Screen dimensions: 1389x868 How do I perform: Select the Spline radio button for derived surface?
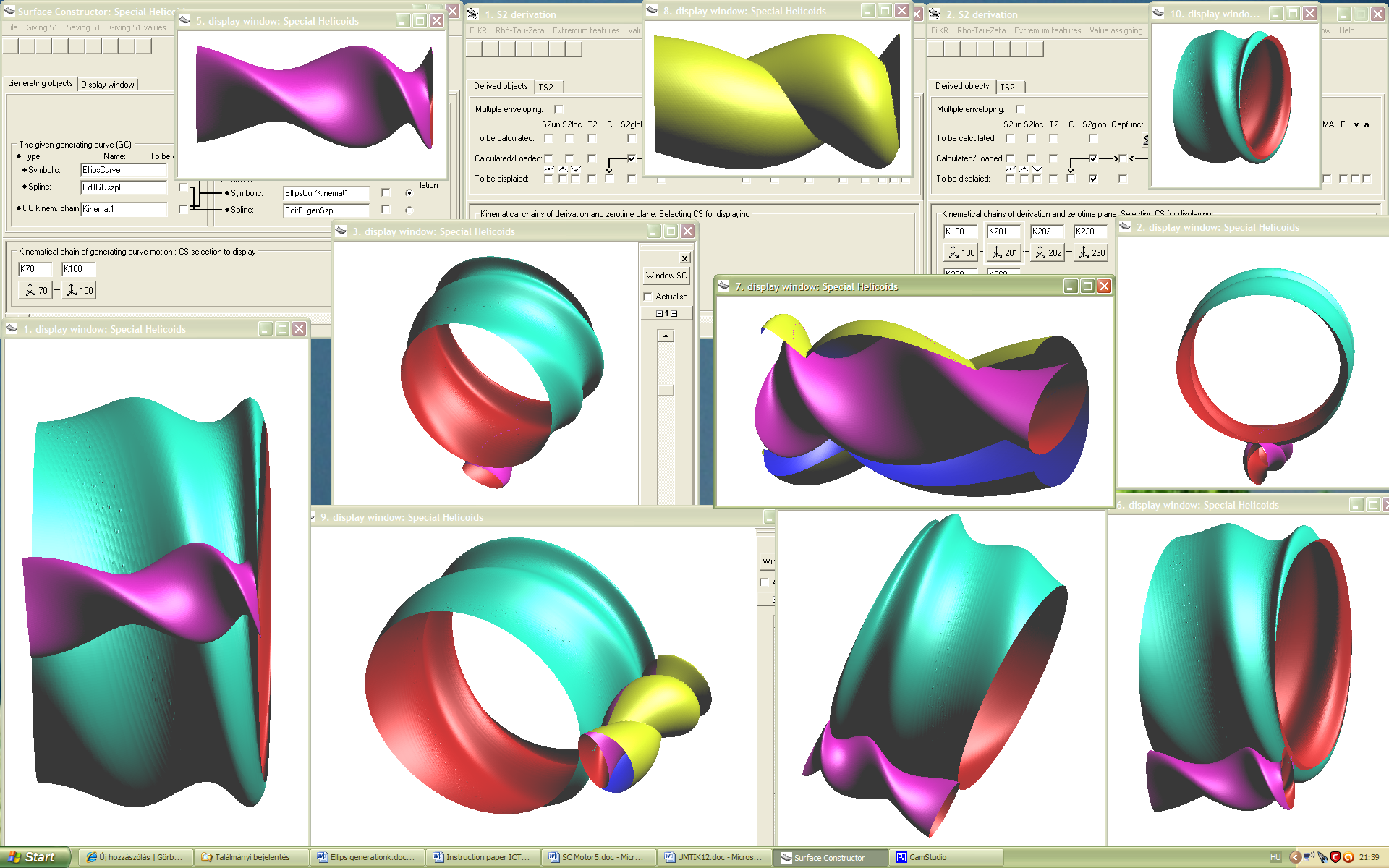tap(409, 210)
